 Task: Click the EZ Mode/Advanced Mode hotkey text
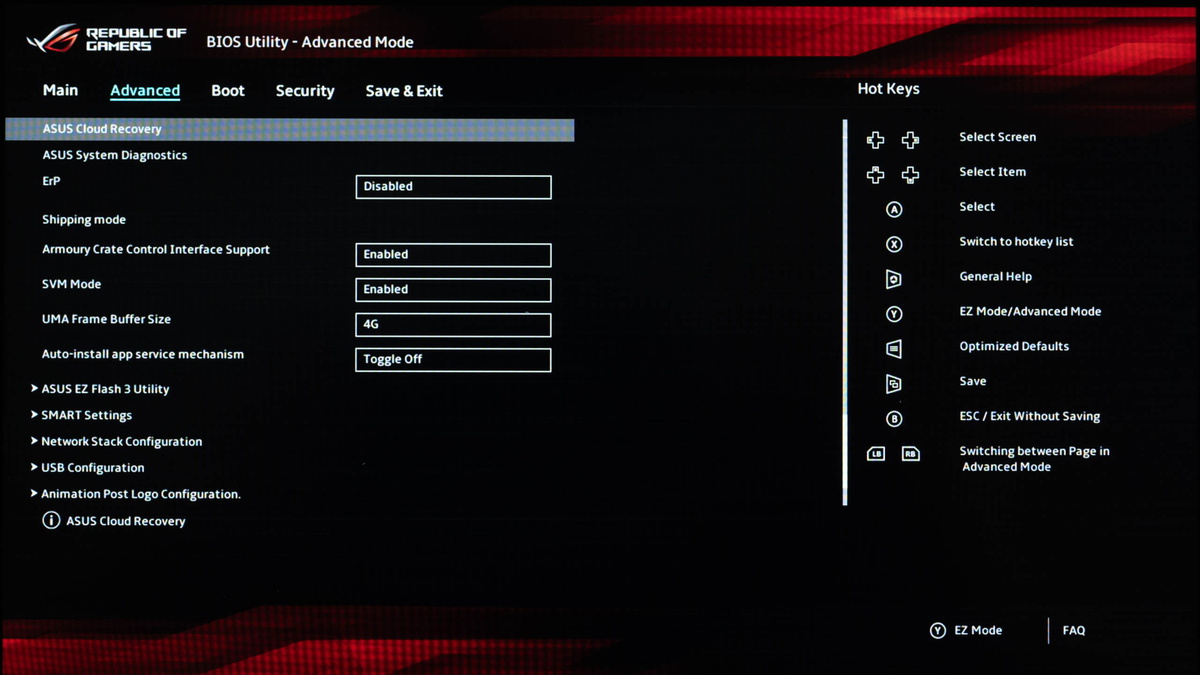(1030, 312)
